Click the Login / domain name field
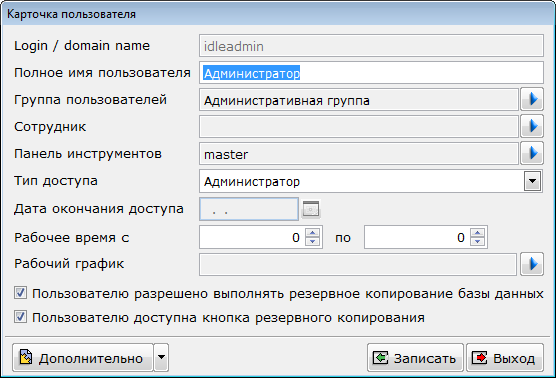 tap(371, 46)
